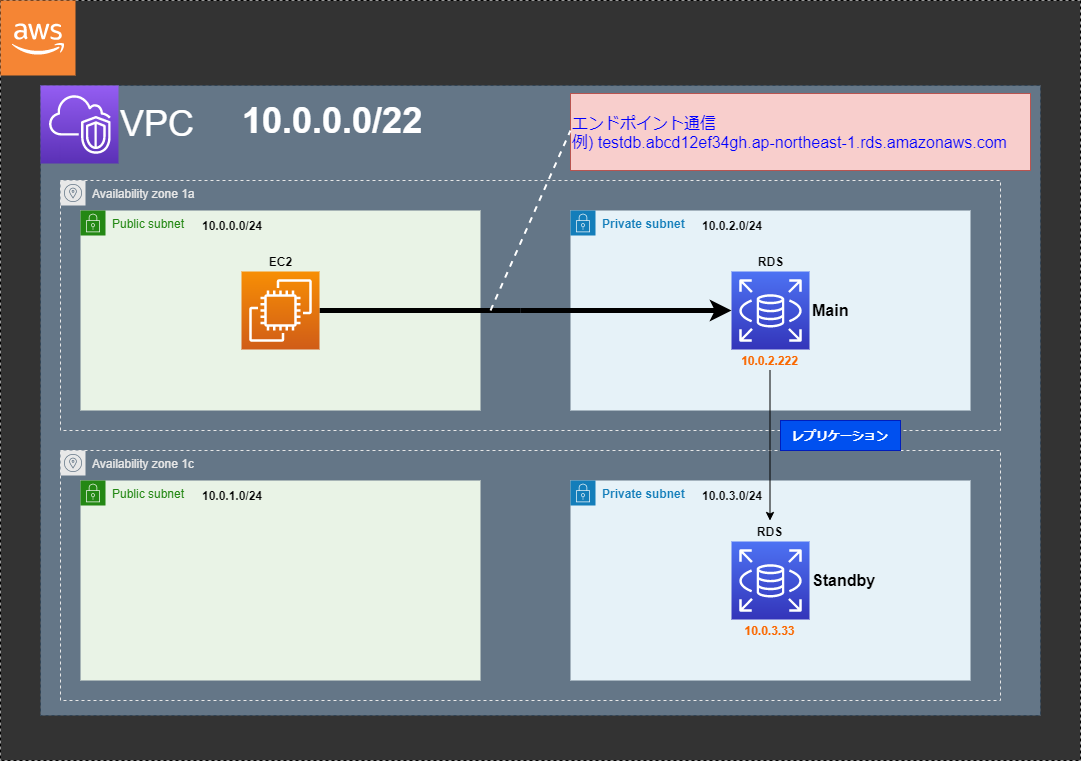Click the endpoint URL testdb.abcd12ef34gh text
The image size is (1081, 761).
[802, 143]
